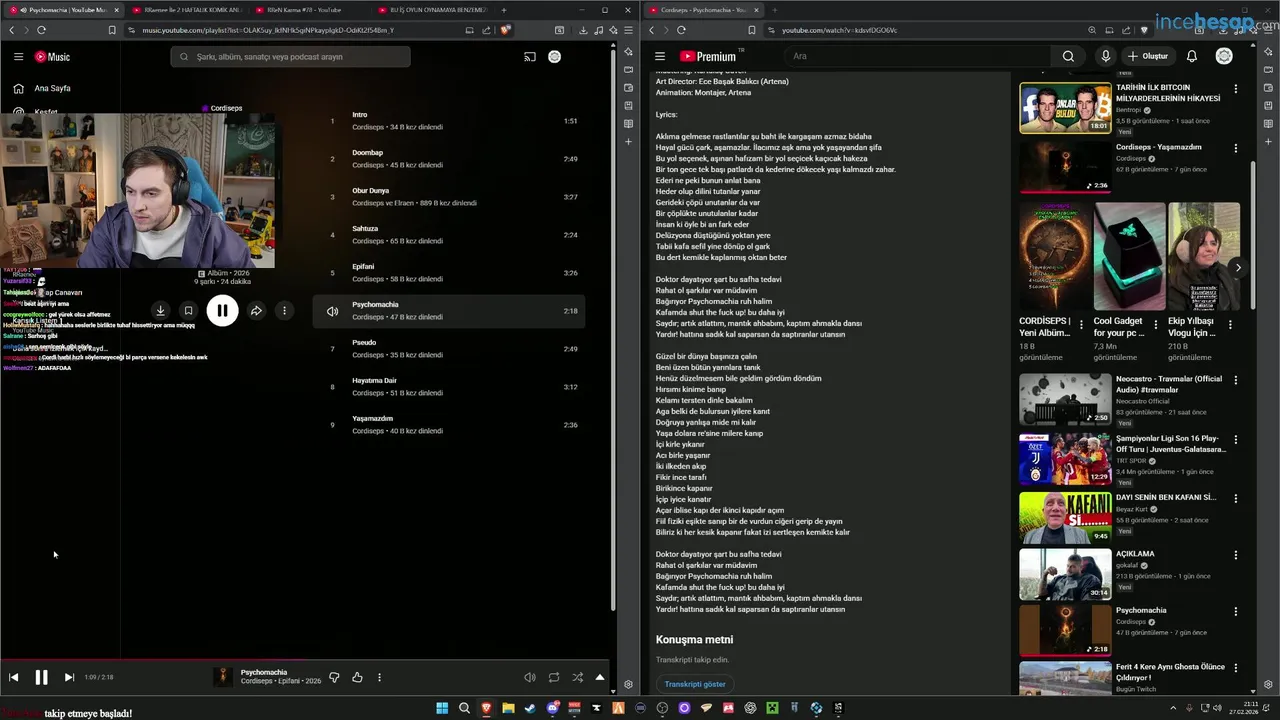The width and height of the screenshot is (1280, 720).
Task: Open Steam from the taskbar
Action: (530, 708)
